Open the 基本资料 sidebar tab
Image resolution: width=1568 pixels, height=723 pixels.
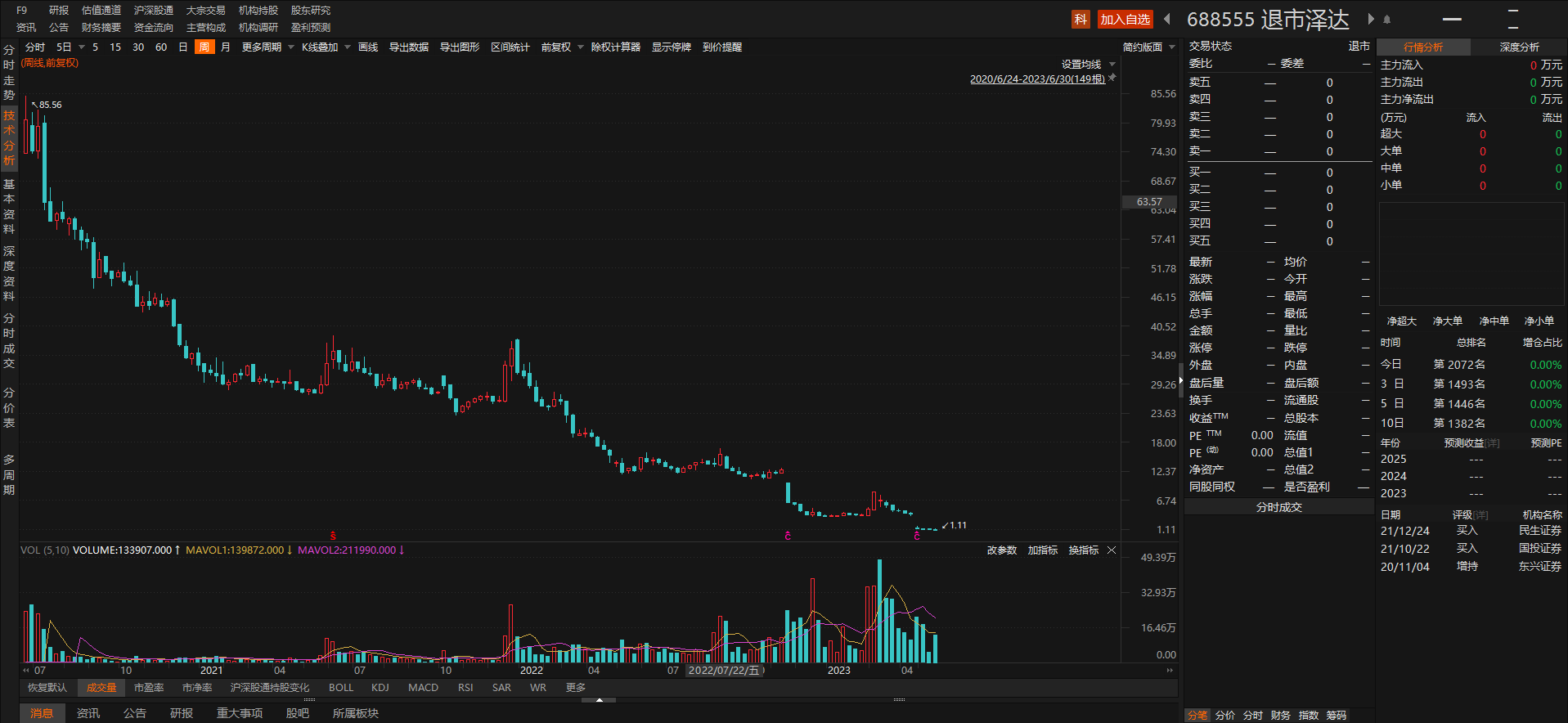click(x=9, y=206)
